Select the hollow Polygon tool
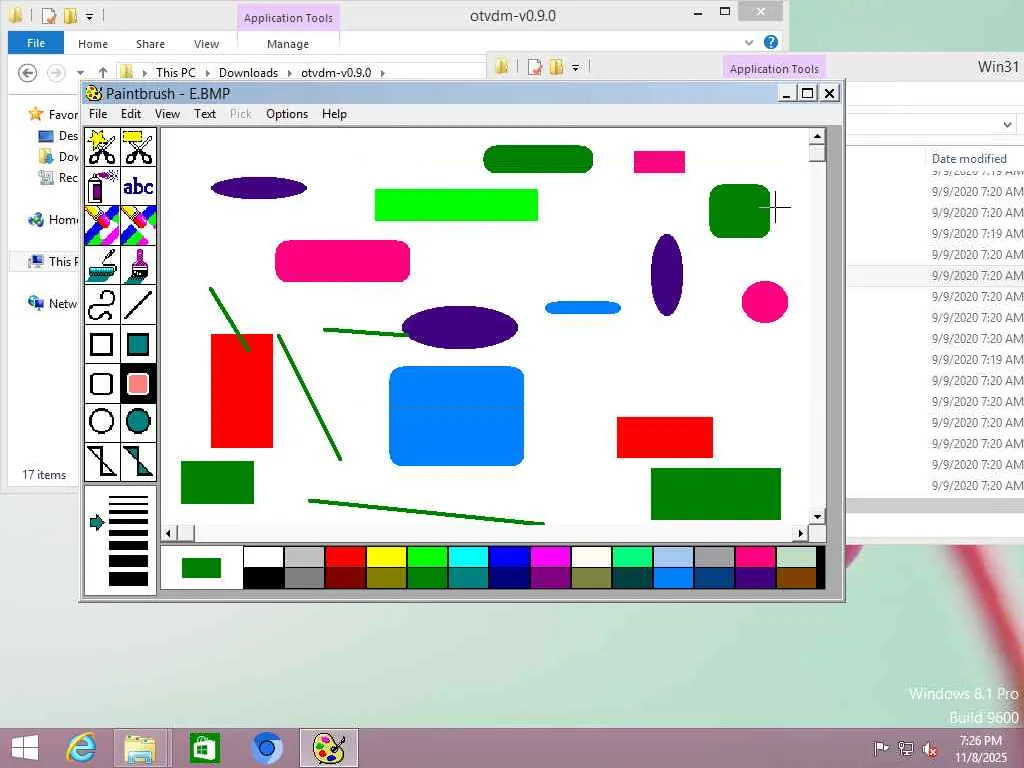Image resolution: width=1024 pixels, height=768 pixels. [102, 461]
